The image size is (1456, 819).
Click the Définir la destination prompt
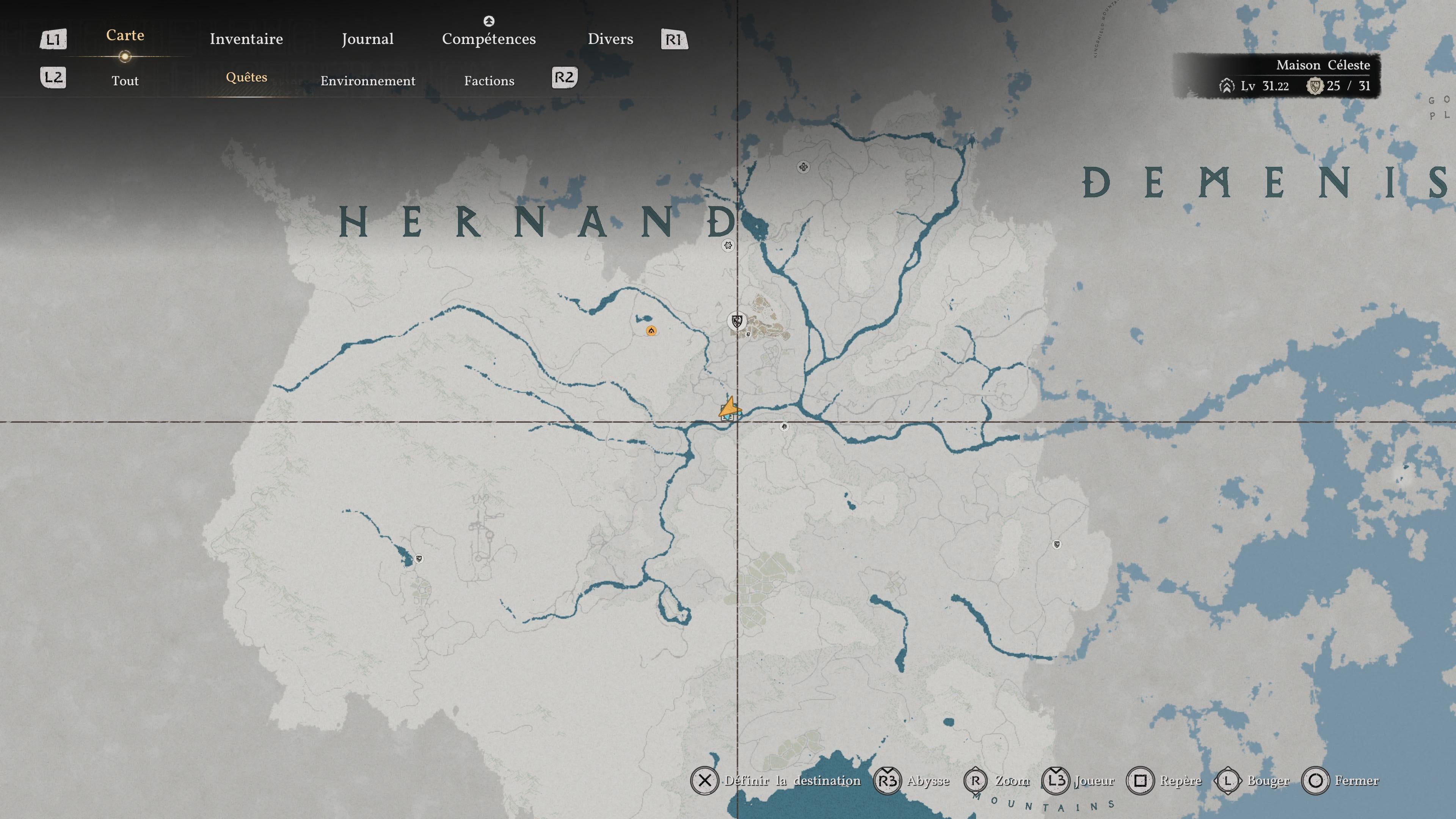pos(792,781)
